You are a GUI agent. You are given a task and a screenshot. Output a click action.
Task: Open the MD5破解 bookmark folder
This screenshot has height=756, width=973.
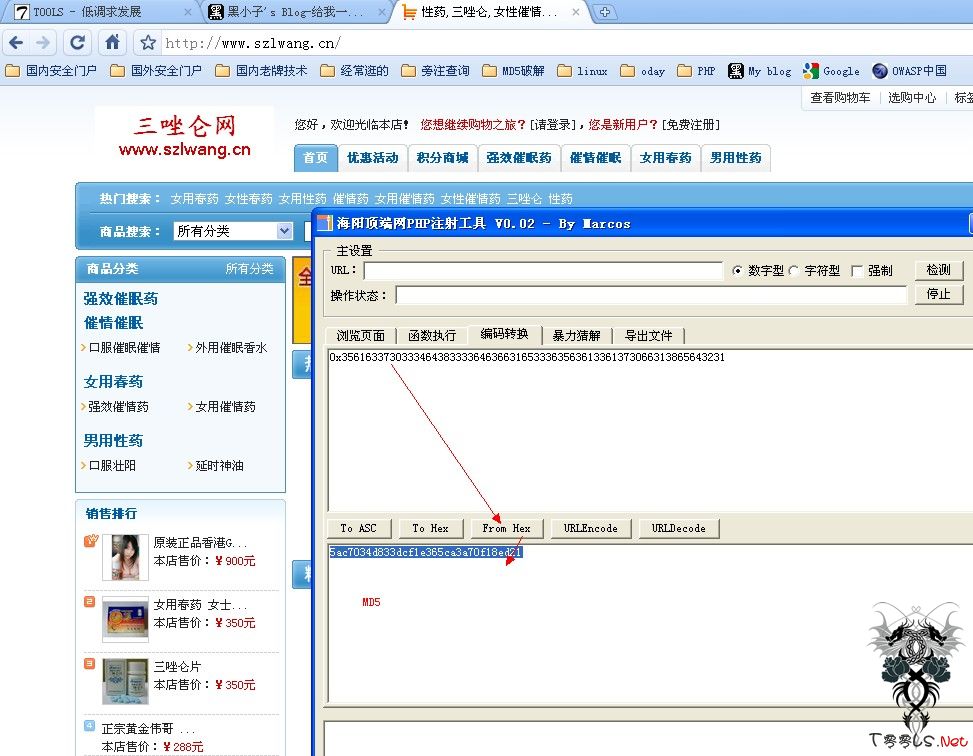coord(513,71)
